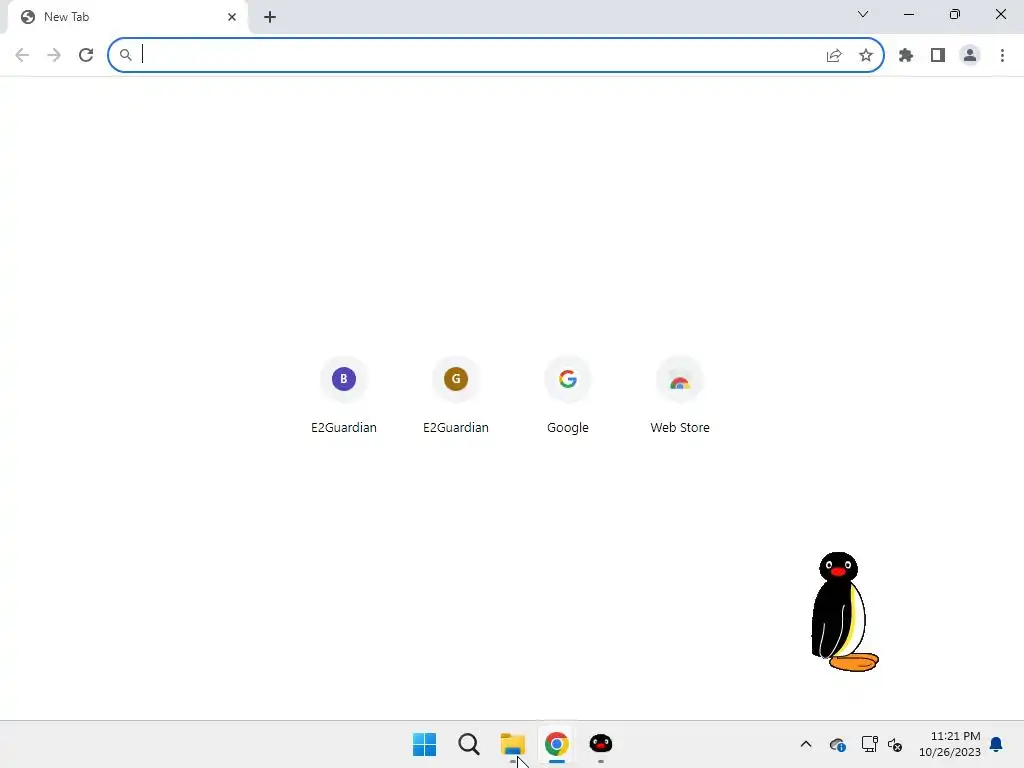Open the Google shortcut tile
Viewport: 1024px width, 768px height.
pos(568,395)
